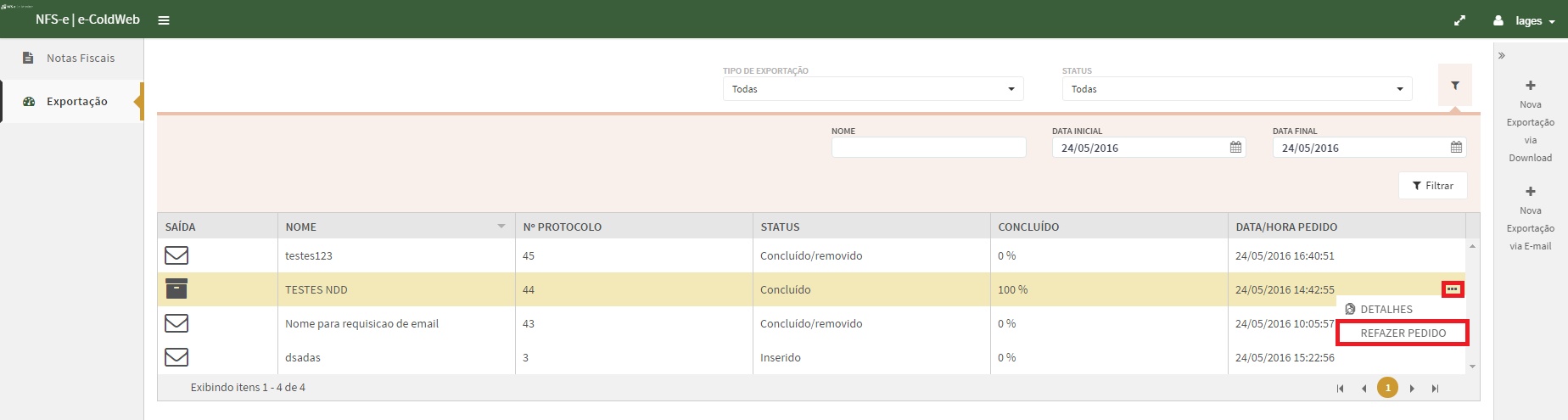1568x420 pixels.
Task: Go to last page of results
Action: coord(1436,389)
